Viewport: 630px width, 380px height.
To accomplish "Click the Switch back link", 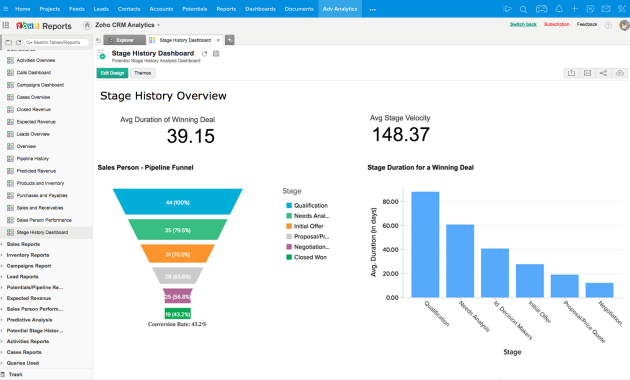I will 523,25.
